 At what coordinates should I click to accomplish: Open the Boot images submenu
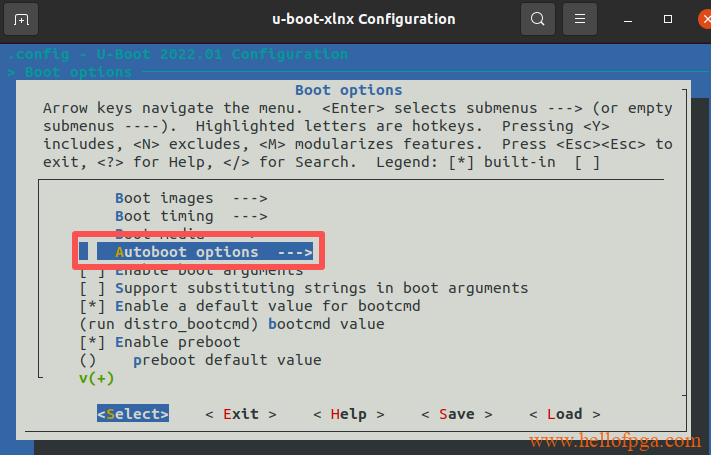[x=190, y=198]
